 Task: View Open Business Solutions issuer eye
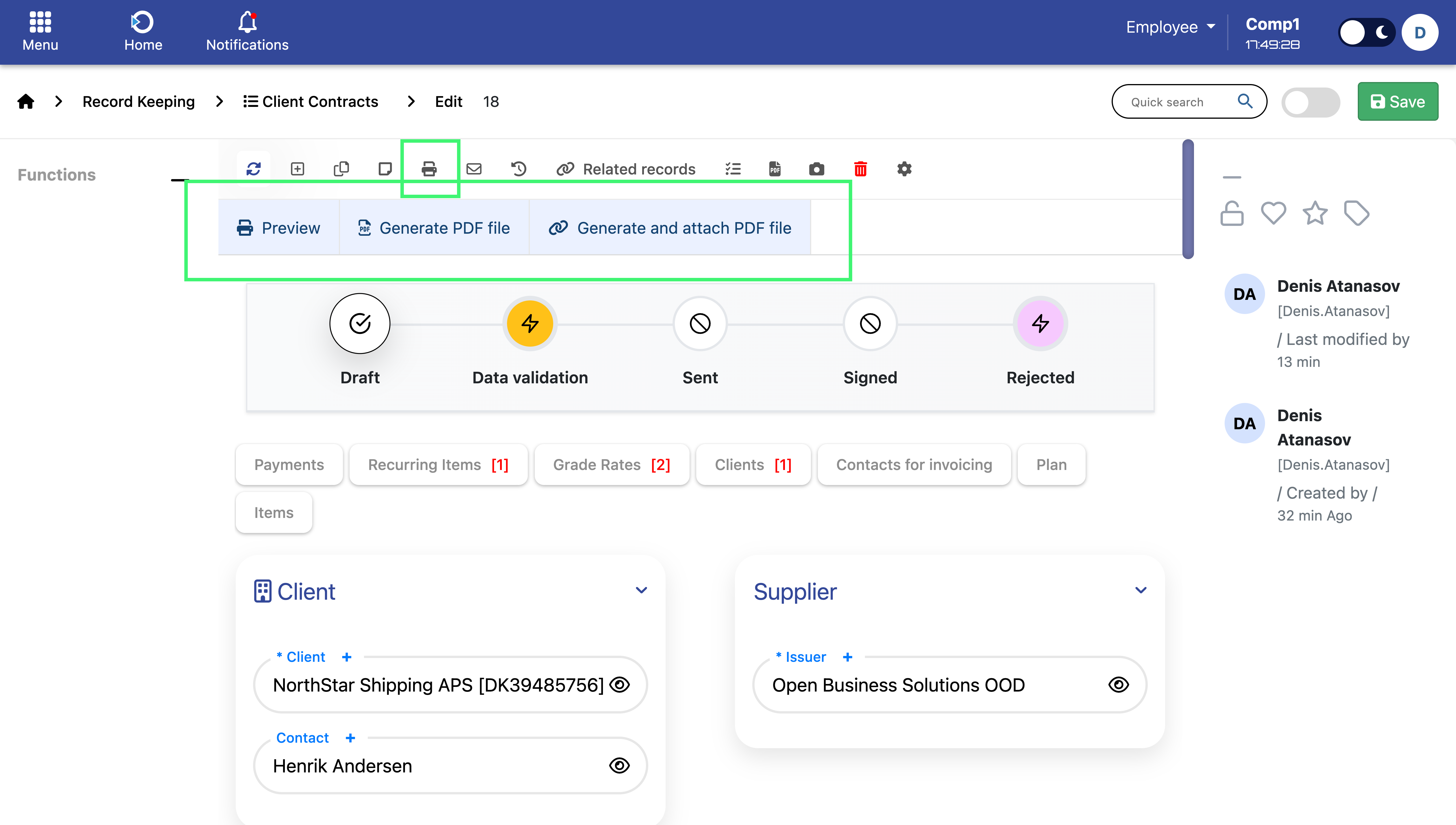1118,685
